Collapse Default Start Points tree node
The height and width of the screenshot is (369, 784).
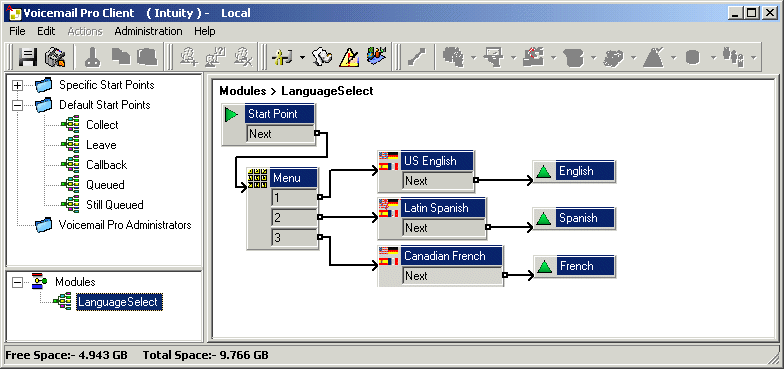pos(18,106)
